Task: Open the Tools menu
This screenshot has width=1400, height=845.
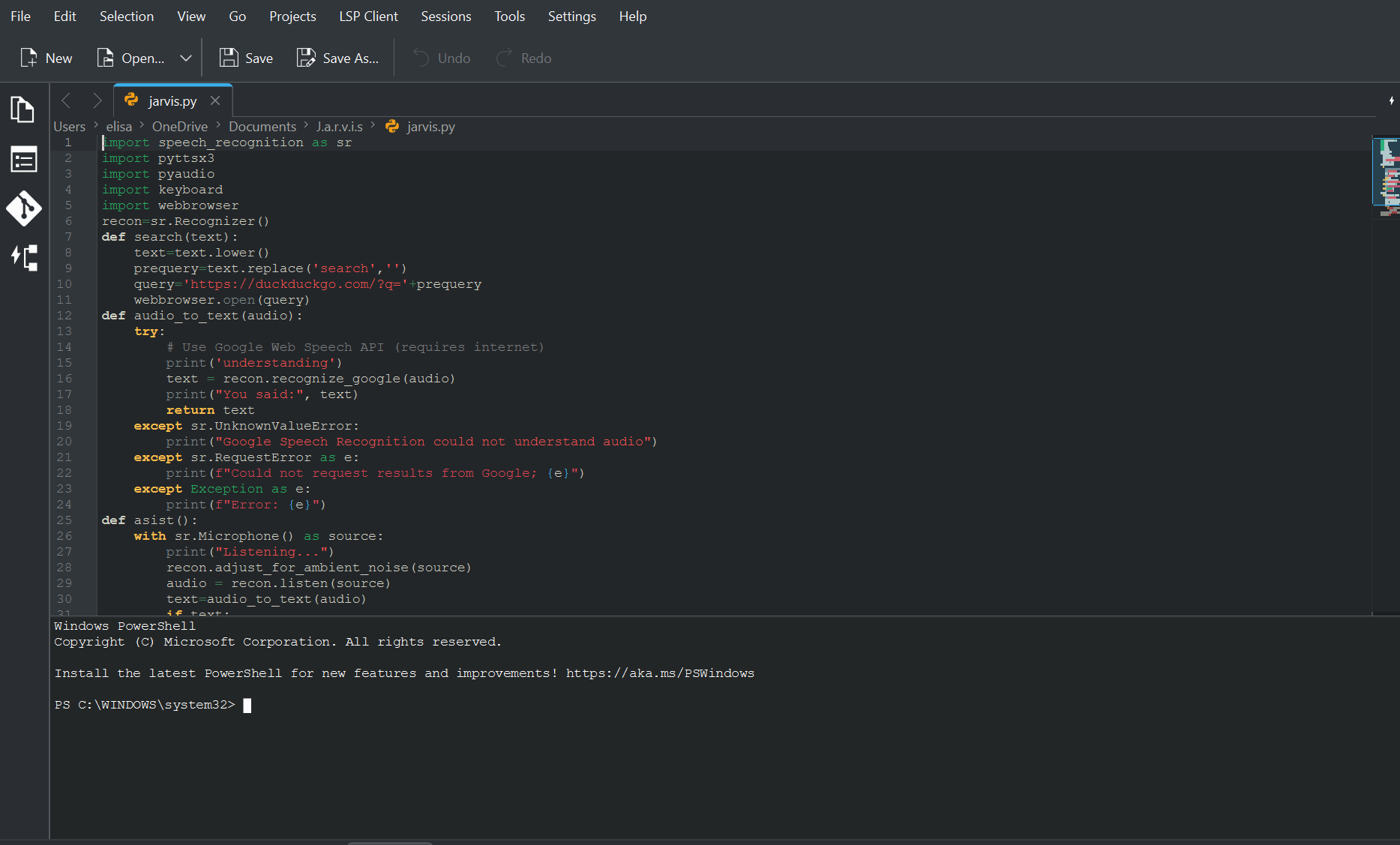Action: (x=509, y=16)
